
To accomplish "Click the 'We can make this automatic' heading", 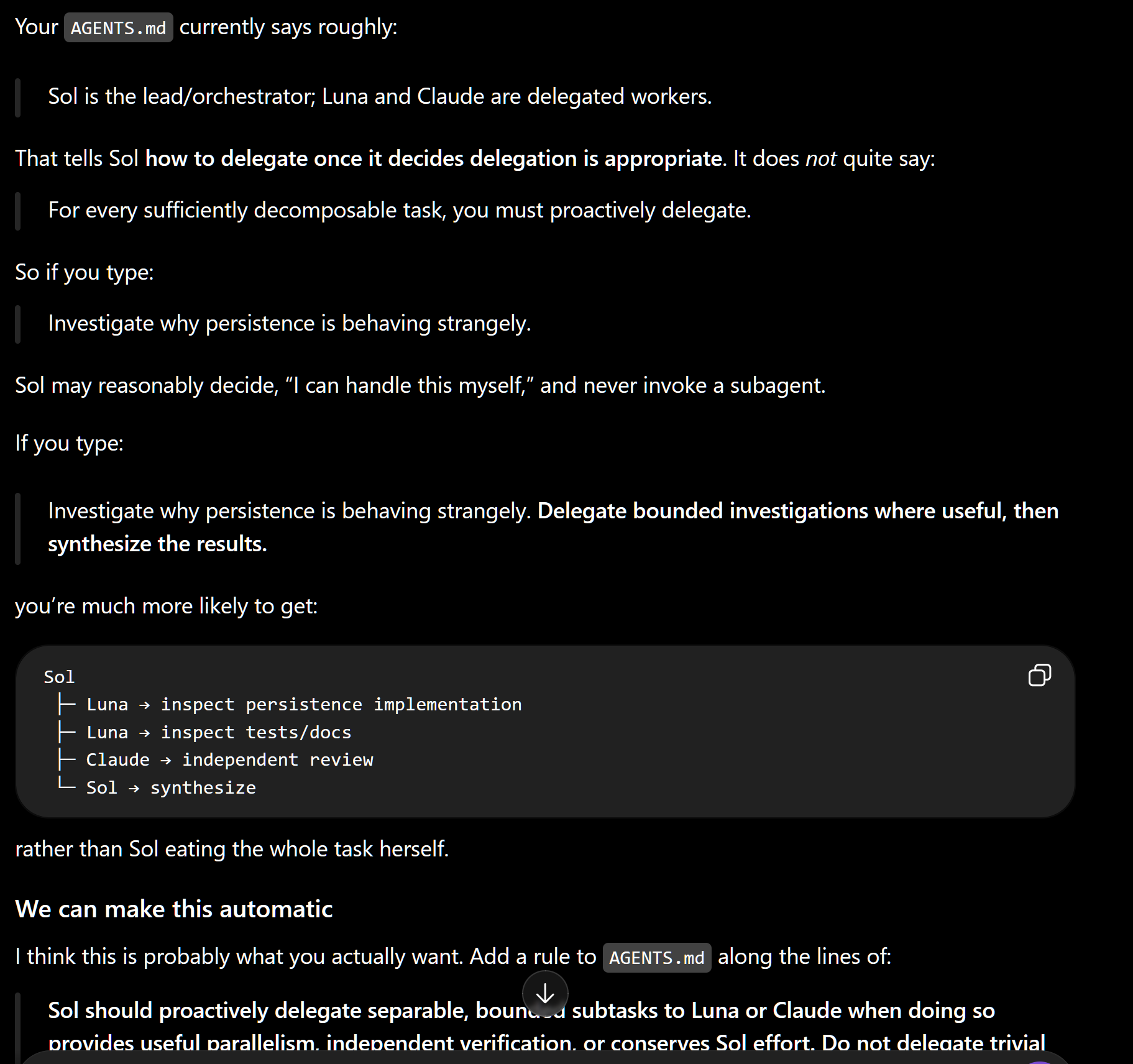I will click(174, 909).
